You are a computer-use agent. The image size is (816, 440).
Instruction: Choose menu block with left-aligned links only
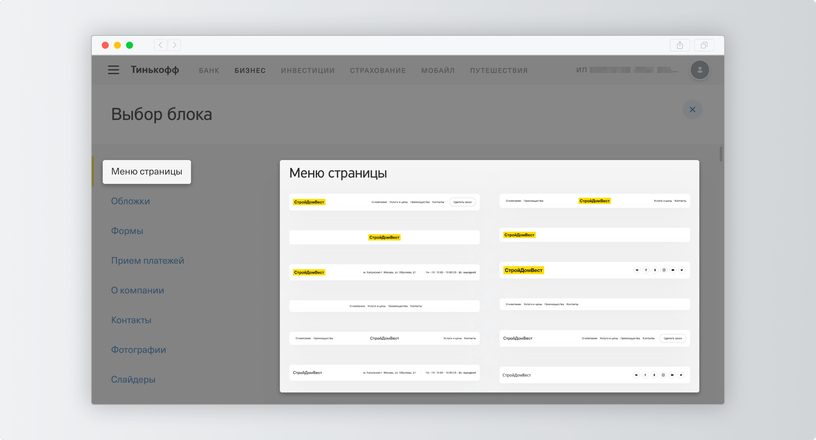click(594, 304)
